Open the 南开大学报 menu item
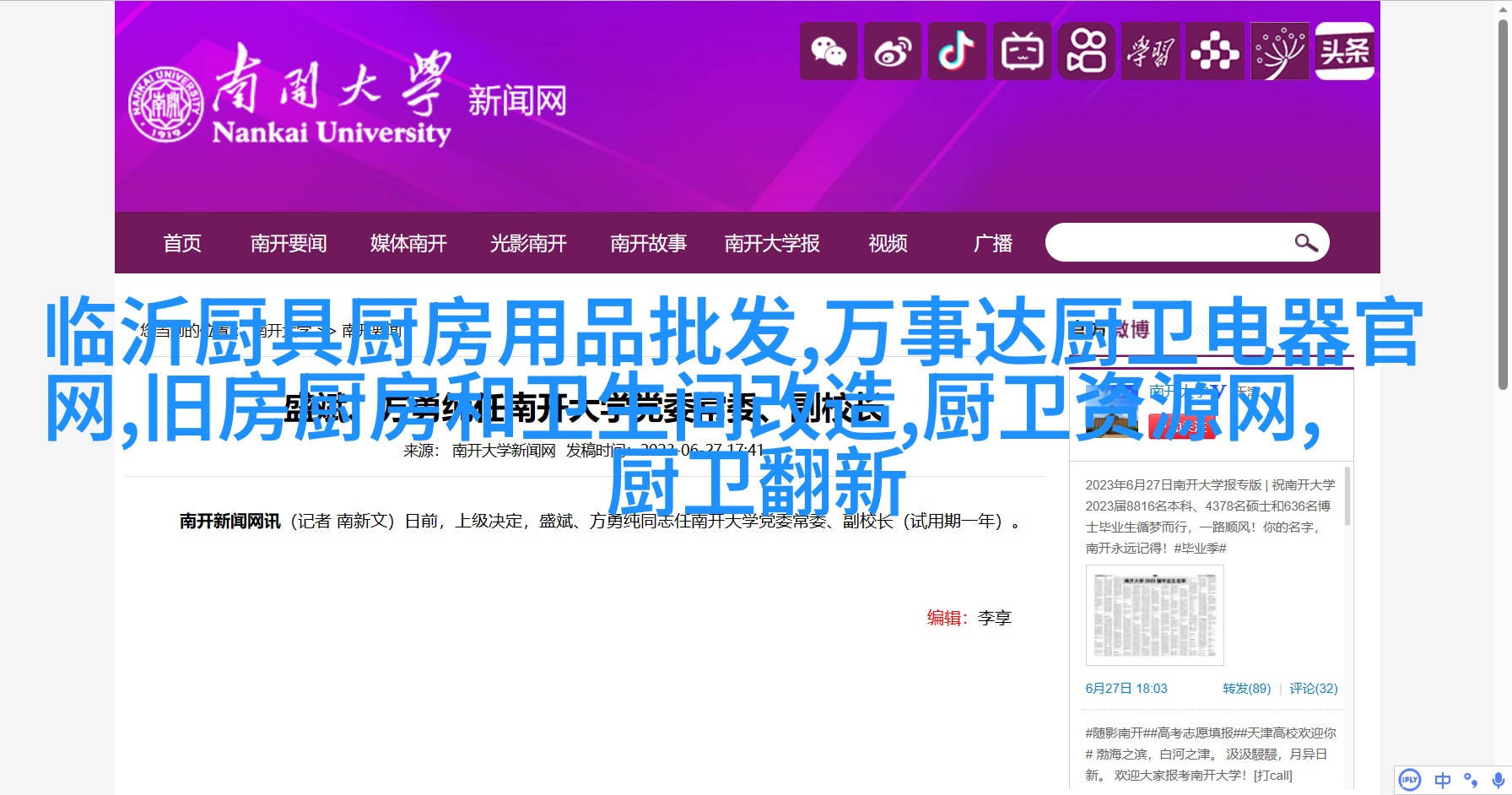The image size is (1512, 795). pos(772,243)
